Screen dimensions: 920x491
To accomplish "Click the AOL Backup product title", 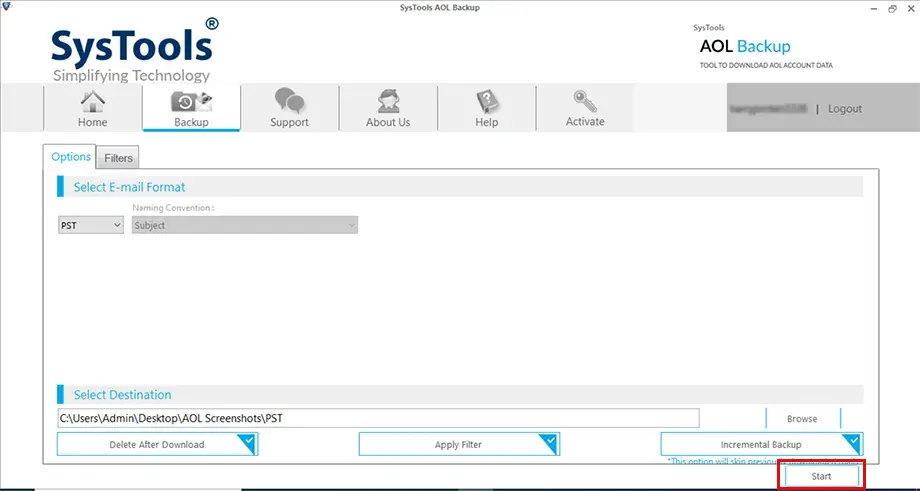I will tap(745, 46).
